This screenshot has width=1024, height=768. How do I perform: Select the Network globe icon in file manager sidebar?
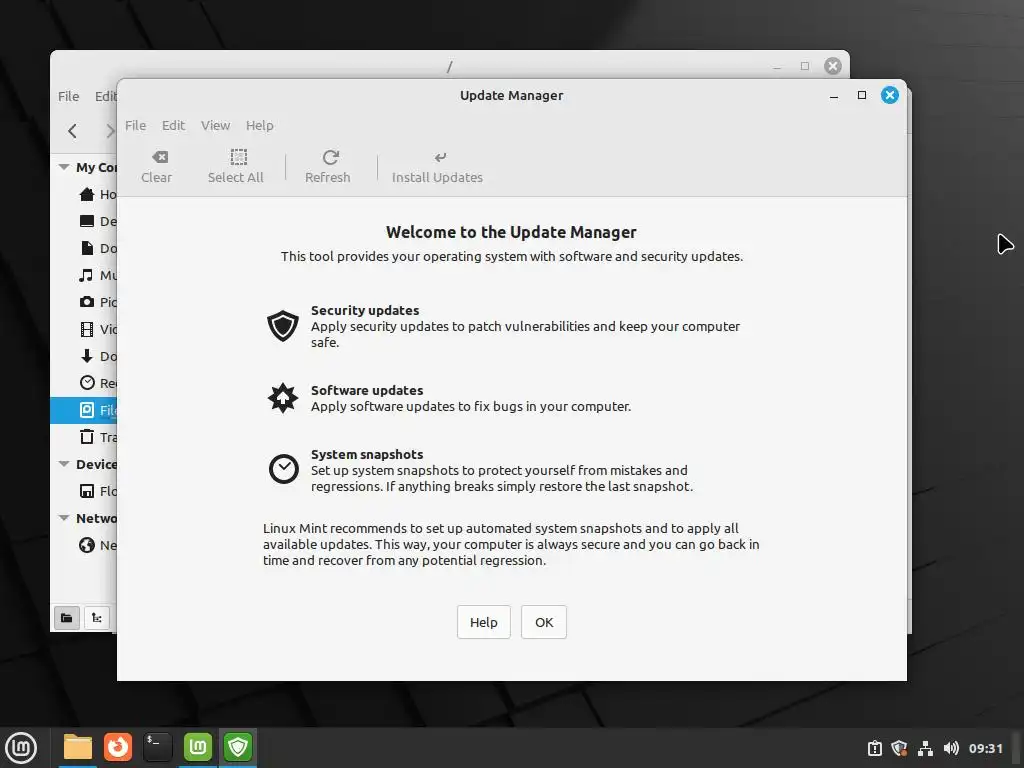[87, 545]
